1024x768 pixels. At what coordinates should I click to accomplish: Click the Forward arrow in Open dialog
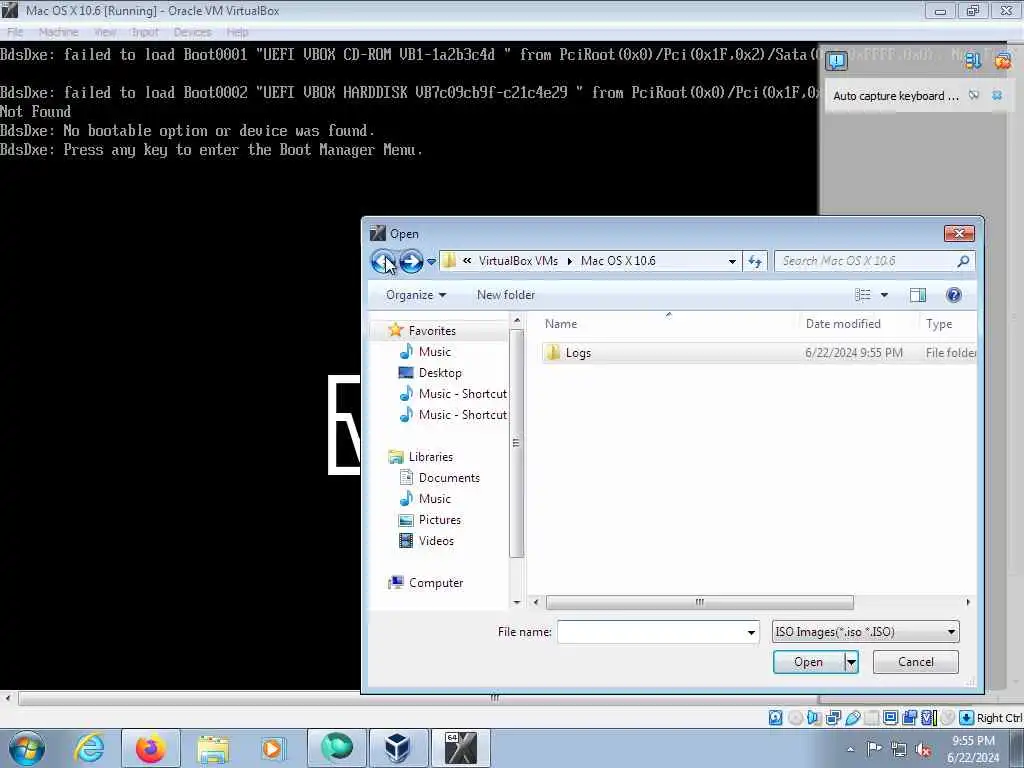(x=411, y=261)
